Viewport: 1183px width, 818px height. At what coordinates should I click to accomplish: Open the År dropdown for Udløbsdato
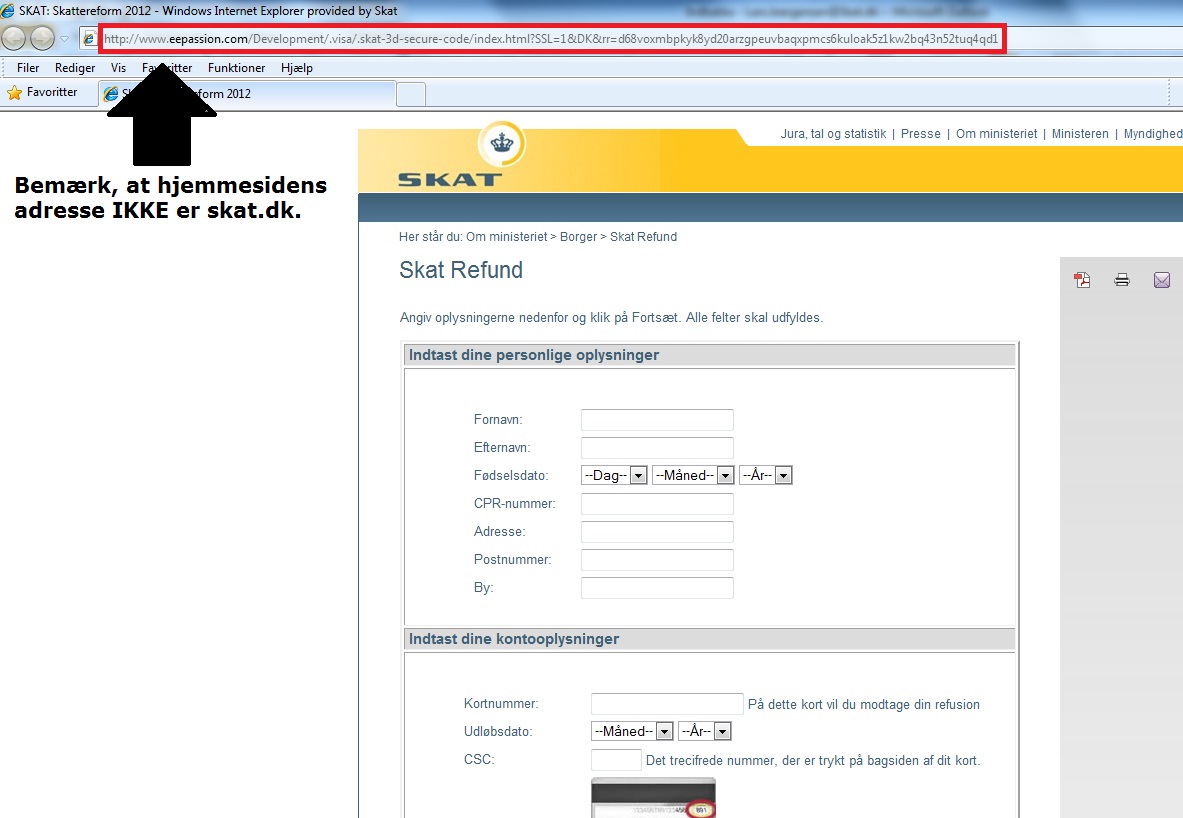pyautogui.click(x=705, y=731)
